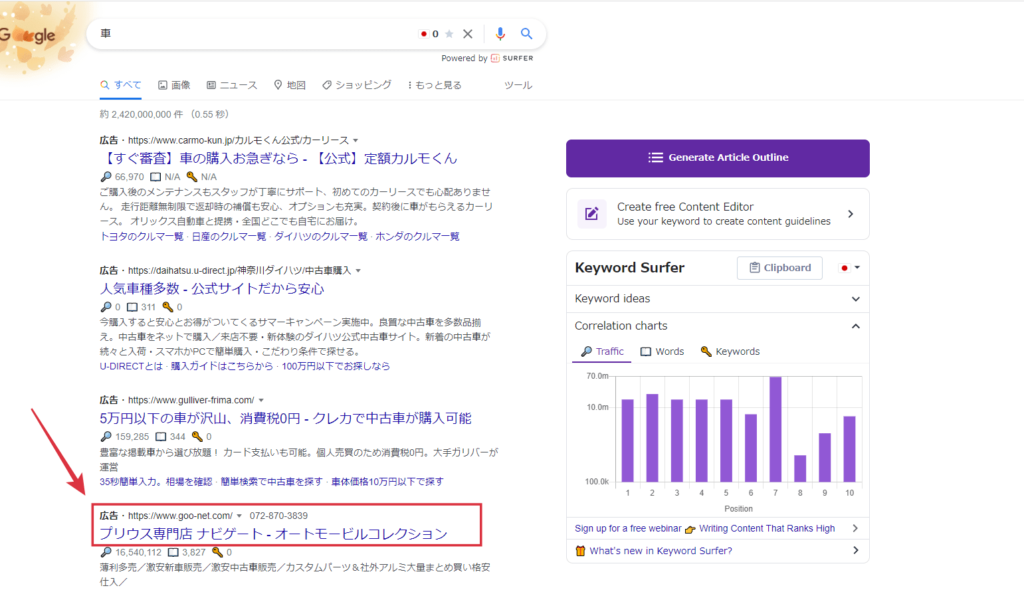Clear the search box with the X icon
Image resolution: width=1024 pixels, height=598 pixels.
pyautogui.click(x=468, y=34)
